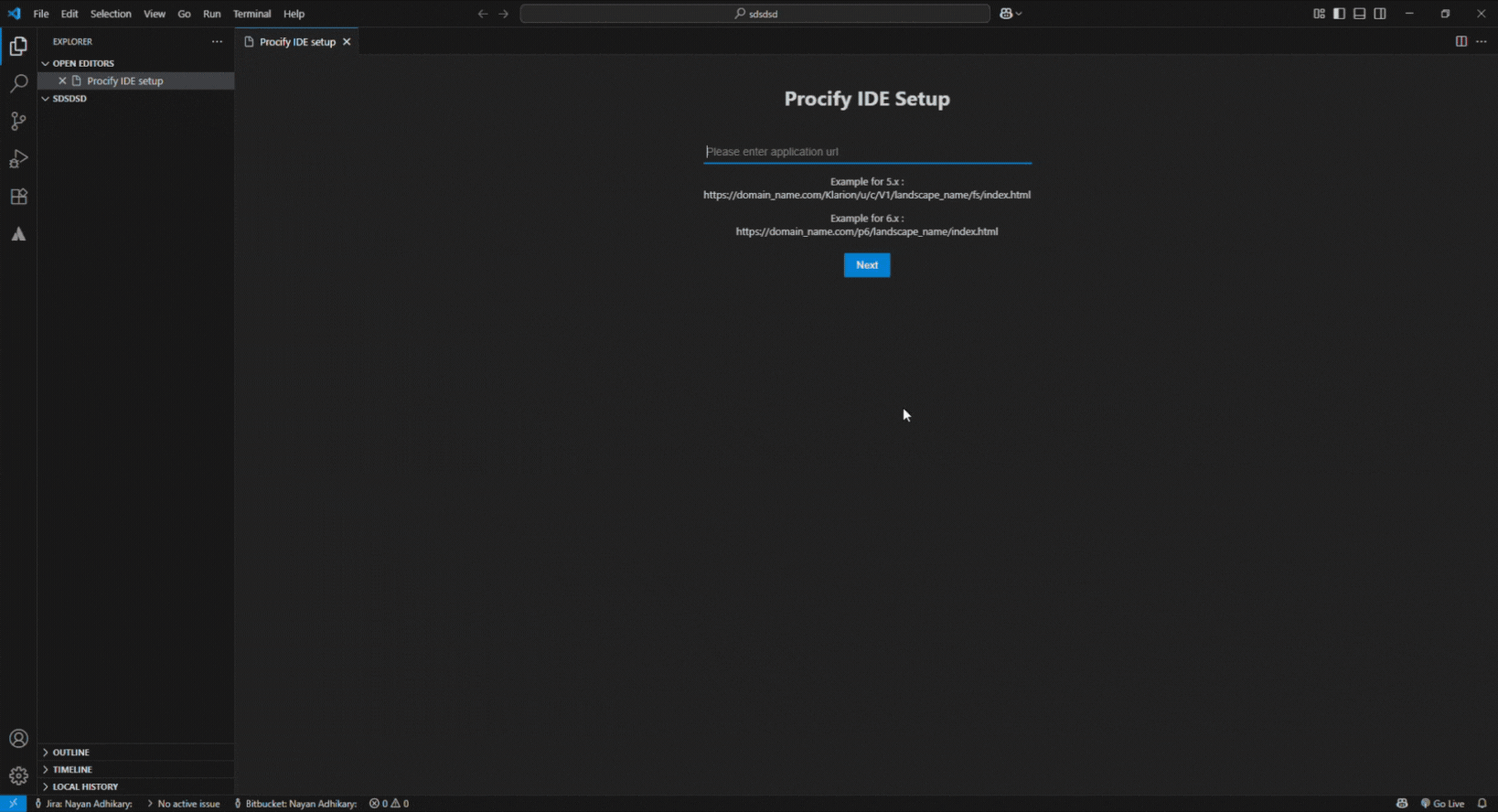Click the 5.x example URL text
Image resolution: width=1498 pixels, height=812 pixels.
tap(867, 195)
